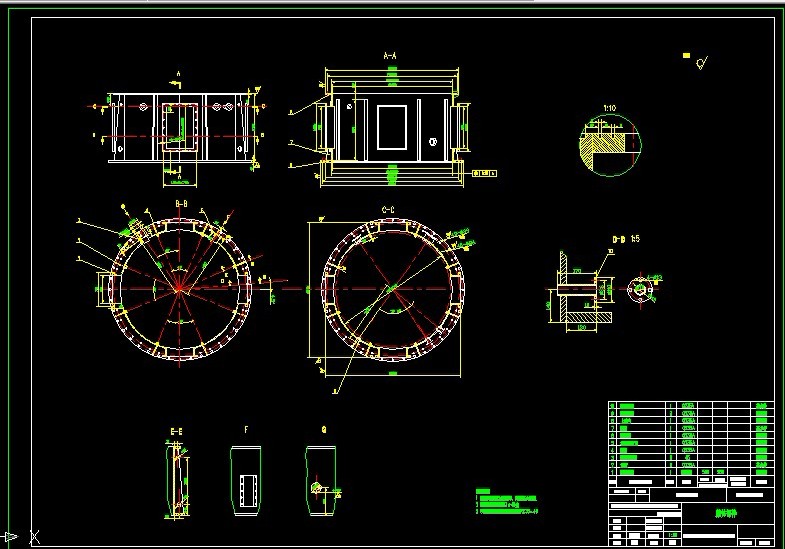
Task: Select the E-E view title
Action: click(x=177, y=431)
